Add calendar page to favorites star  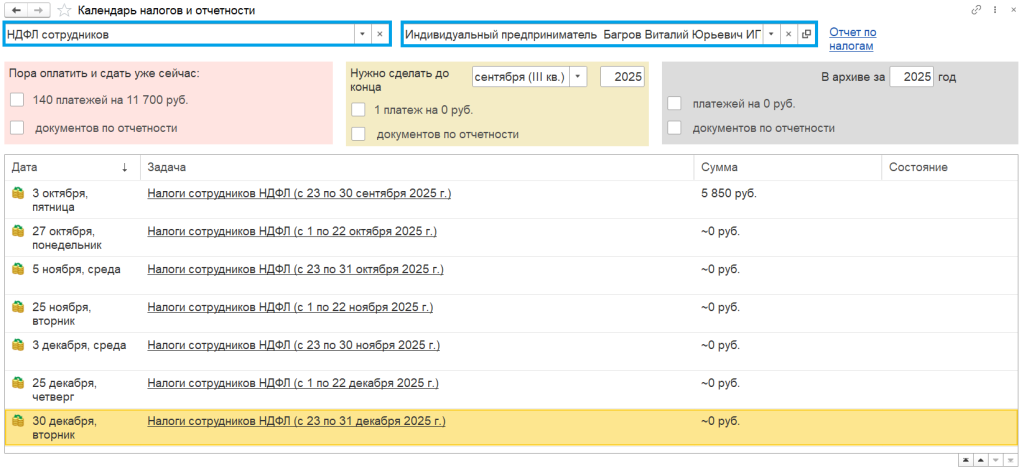pos(64,10)
